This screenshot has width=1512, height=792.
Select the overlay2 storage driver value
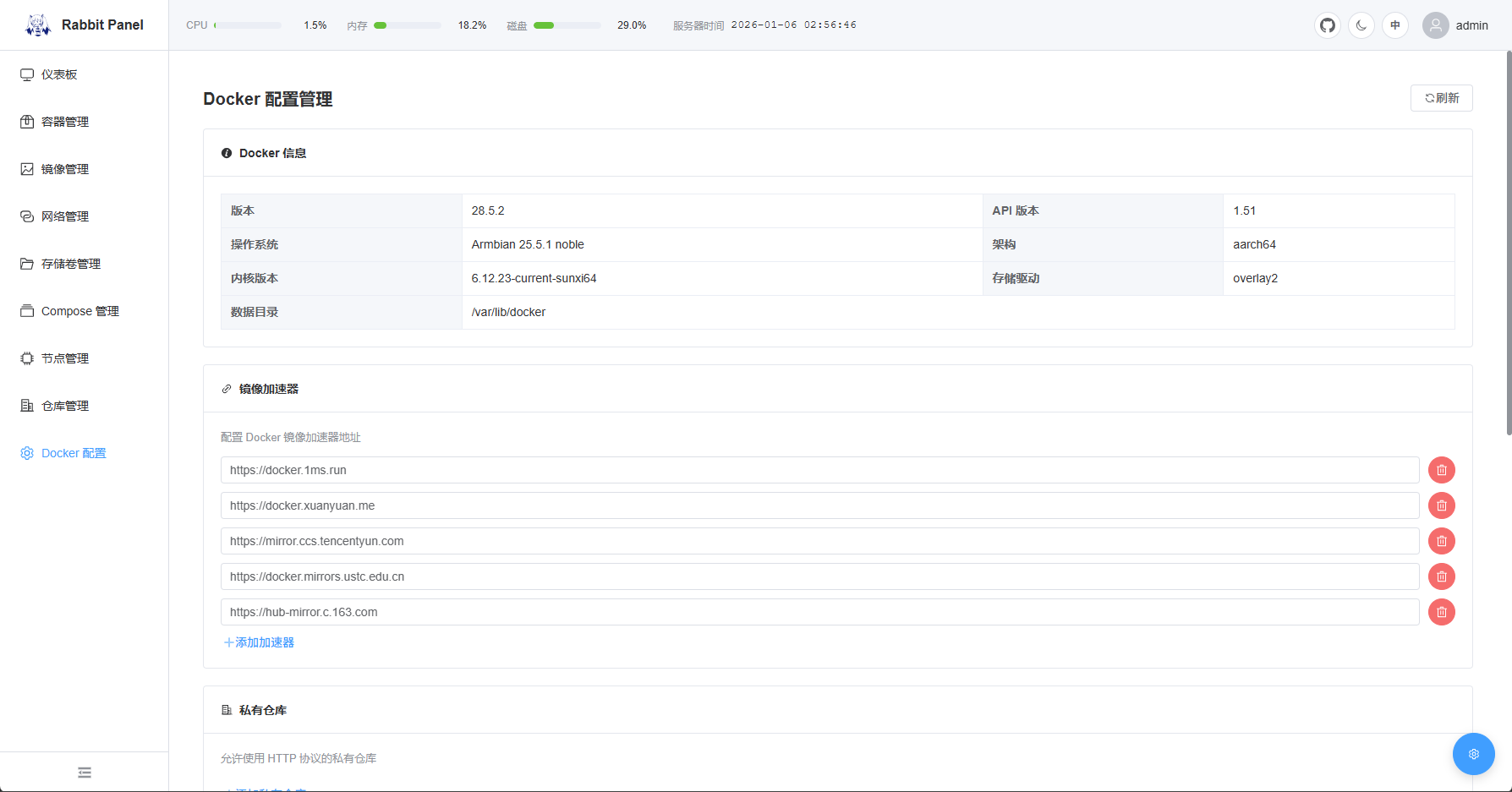(x=1255, y=278)
